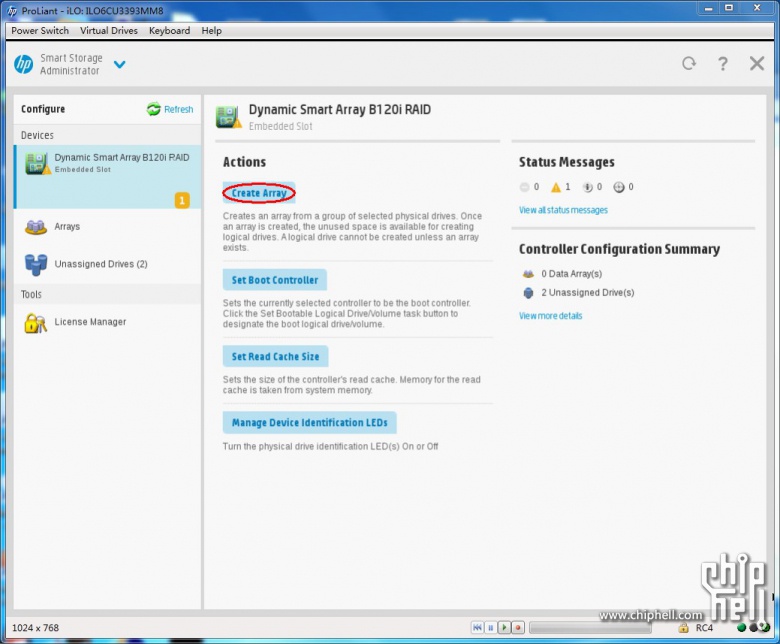Open the Virtual Drives menu
The height and width of the screenshot is (644, 780).
(109, 31)
